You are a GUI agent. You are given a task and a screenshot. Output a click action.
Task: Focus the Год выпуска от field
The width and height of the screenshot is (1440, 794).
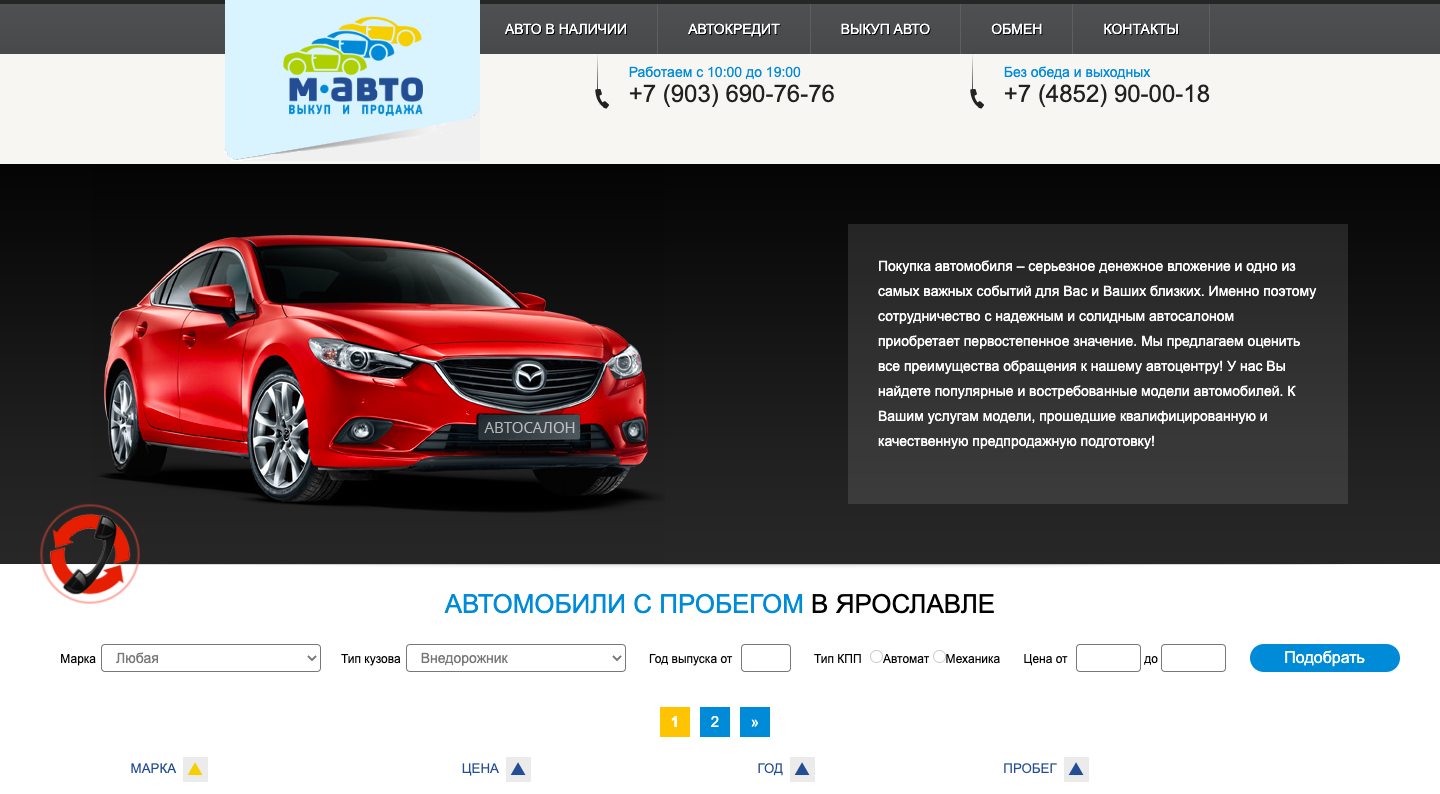[x=766, y=658]
